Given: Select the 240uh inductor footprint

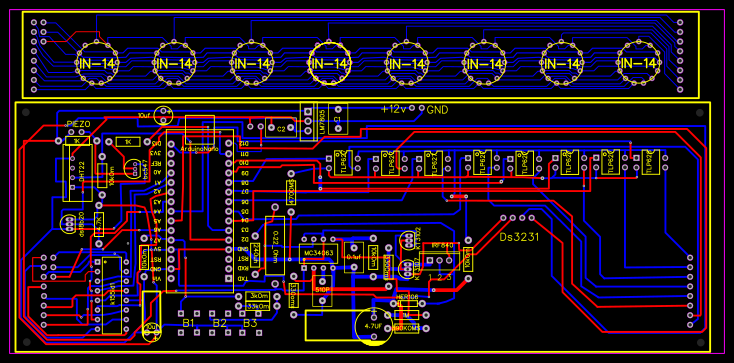Looking at the screenshot, I should (255, 255).
